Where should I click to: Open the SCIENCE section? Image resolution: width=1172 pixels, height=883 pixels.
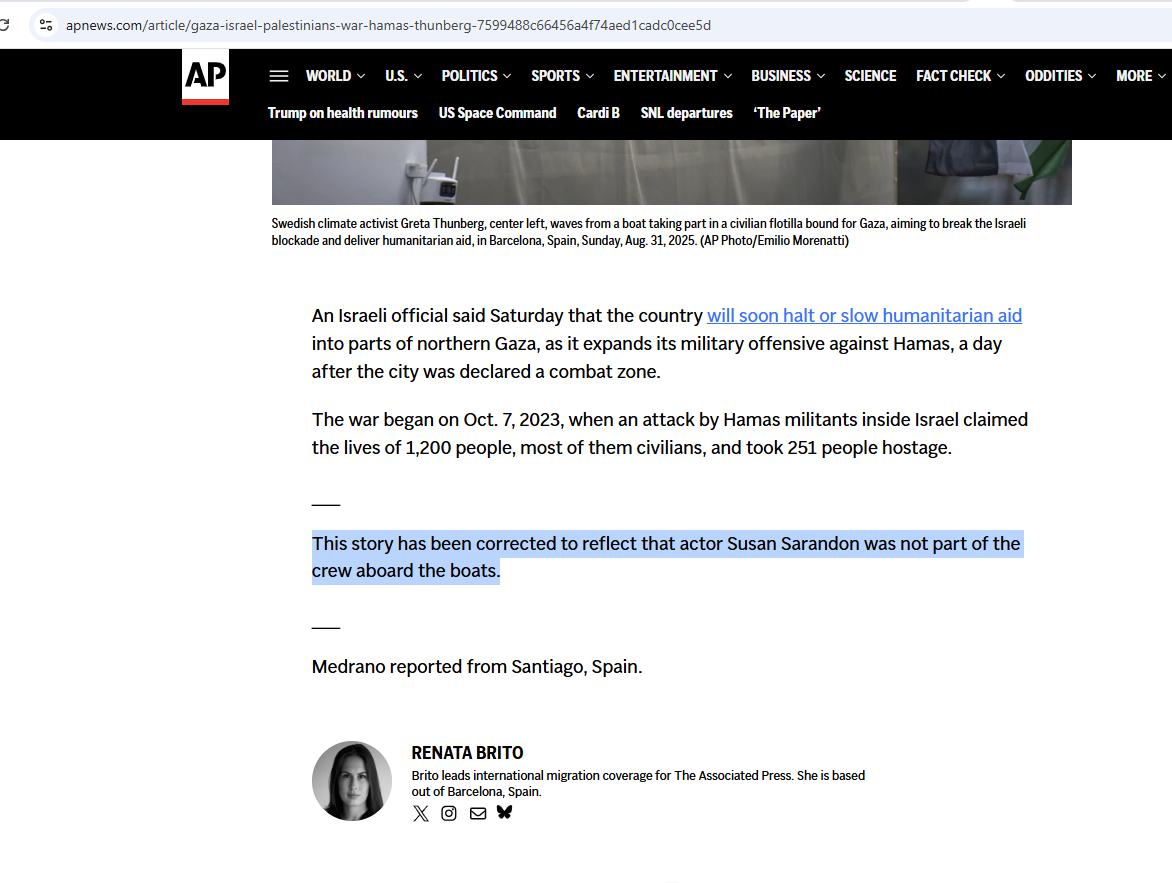pos(870,76)
